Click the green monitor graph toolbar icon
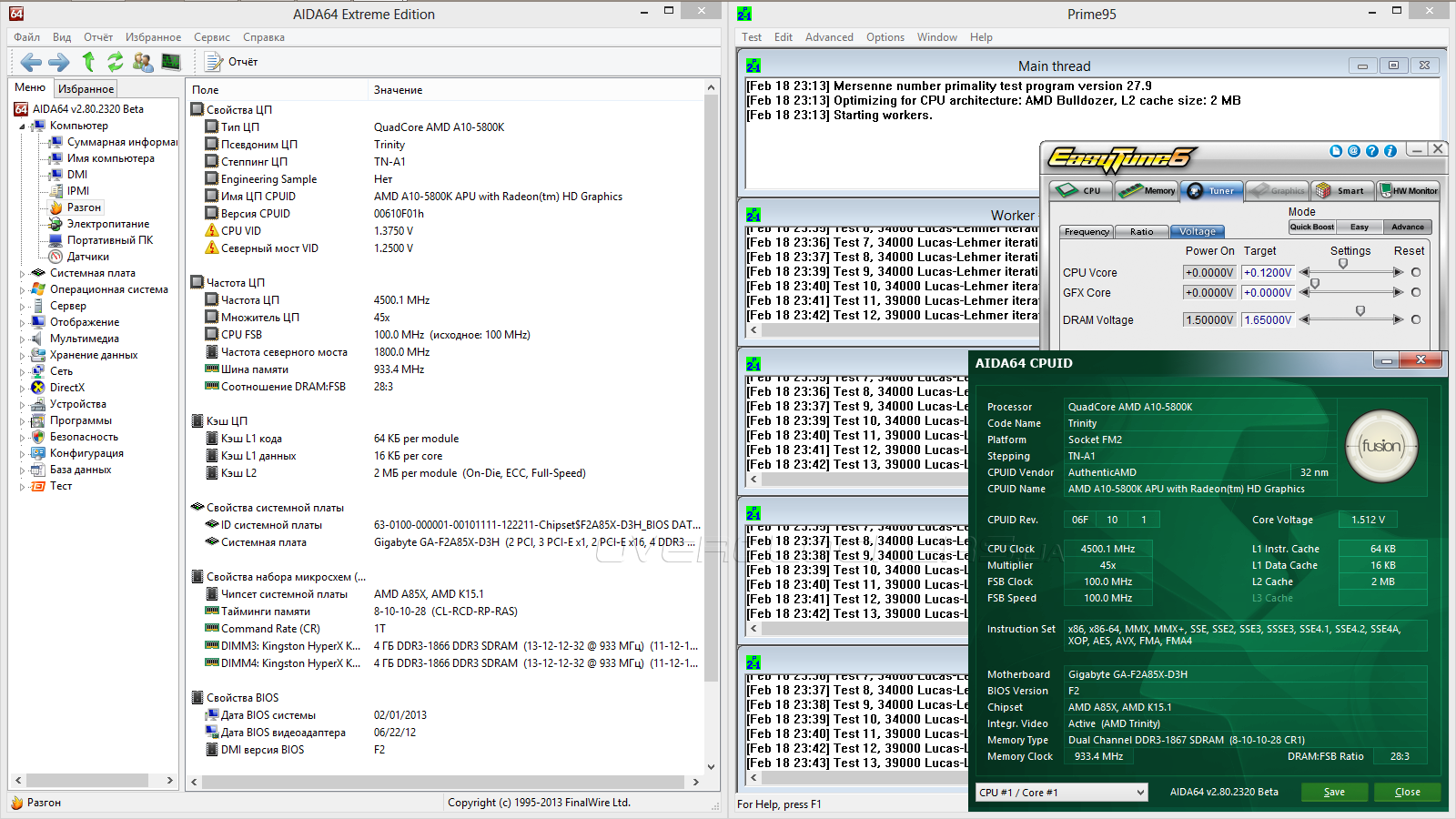This screenshot has height=819, width=1456. [171, 62]
